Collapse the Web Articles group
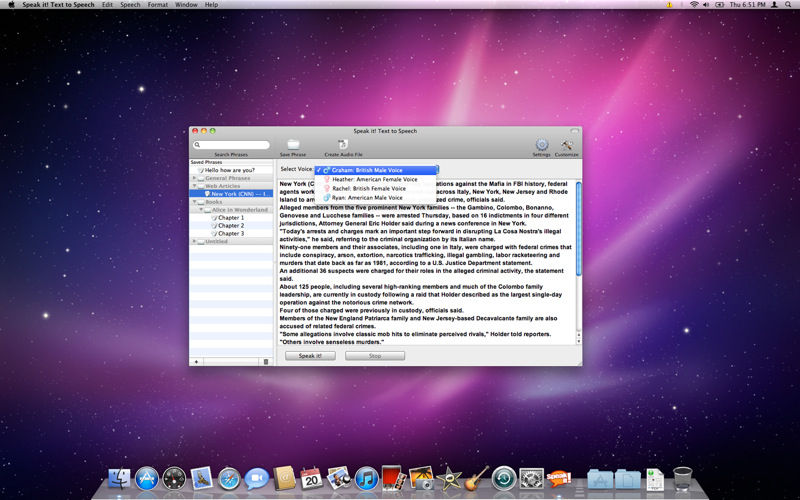The width and height of the screenshot is (800, 500). [x=194, y=186]
